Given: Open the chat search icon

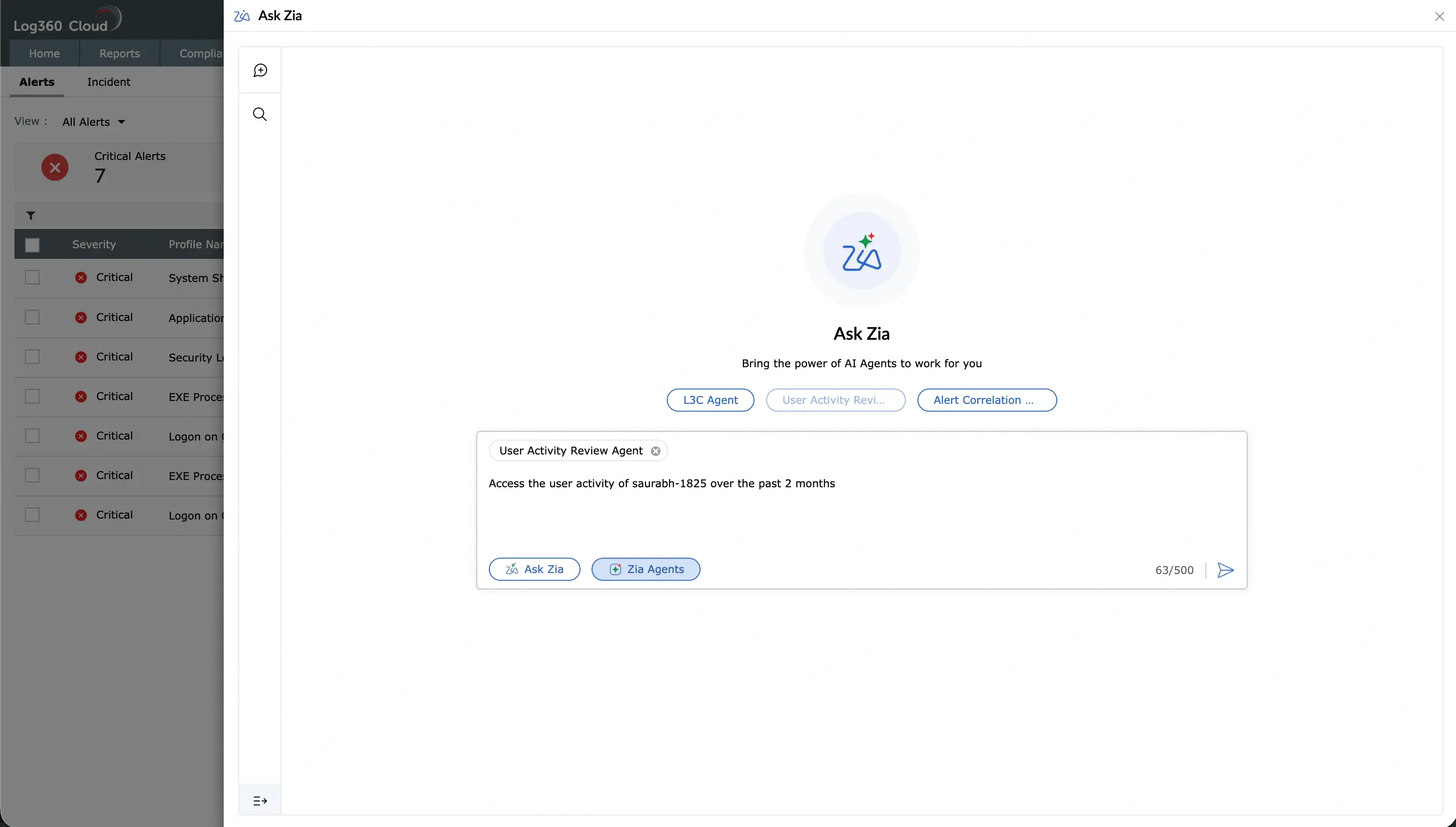Looking at the screenshot, I should [x=259, y=114].
